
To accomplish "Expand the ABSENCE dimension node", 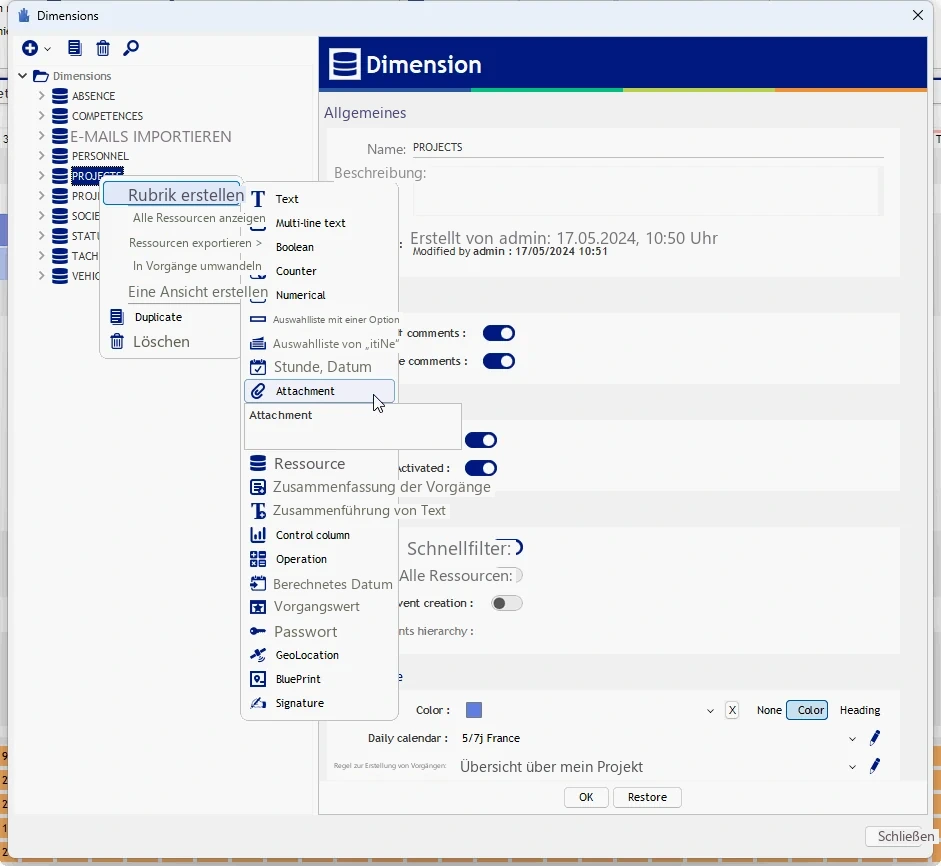I will pos(41,95).
